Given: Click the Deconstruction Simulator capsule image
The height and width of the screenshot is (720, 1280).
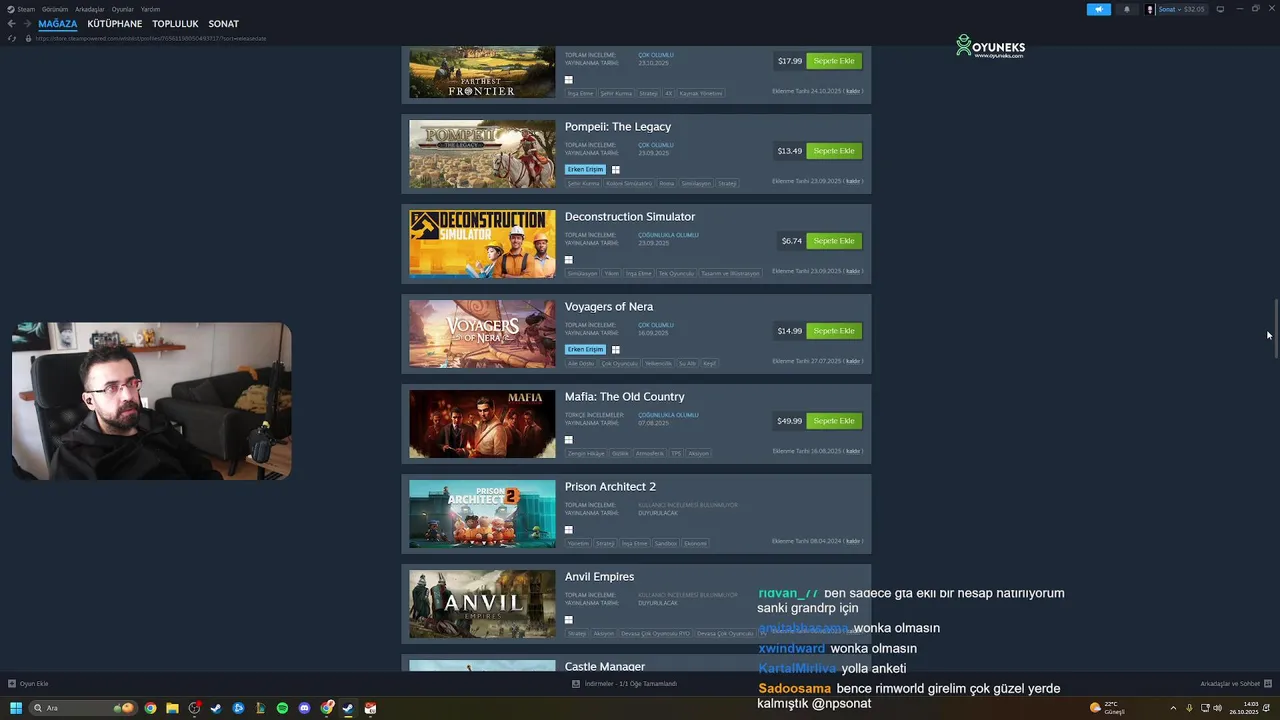Looking at the screenshot, I should click(482, 244).
